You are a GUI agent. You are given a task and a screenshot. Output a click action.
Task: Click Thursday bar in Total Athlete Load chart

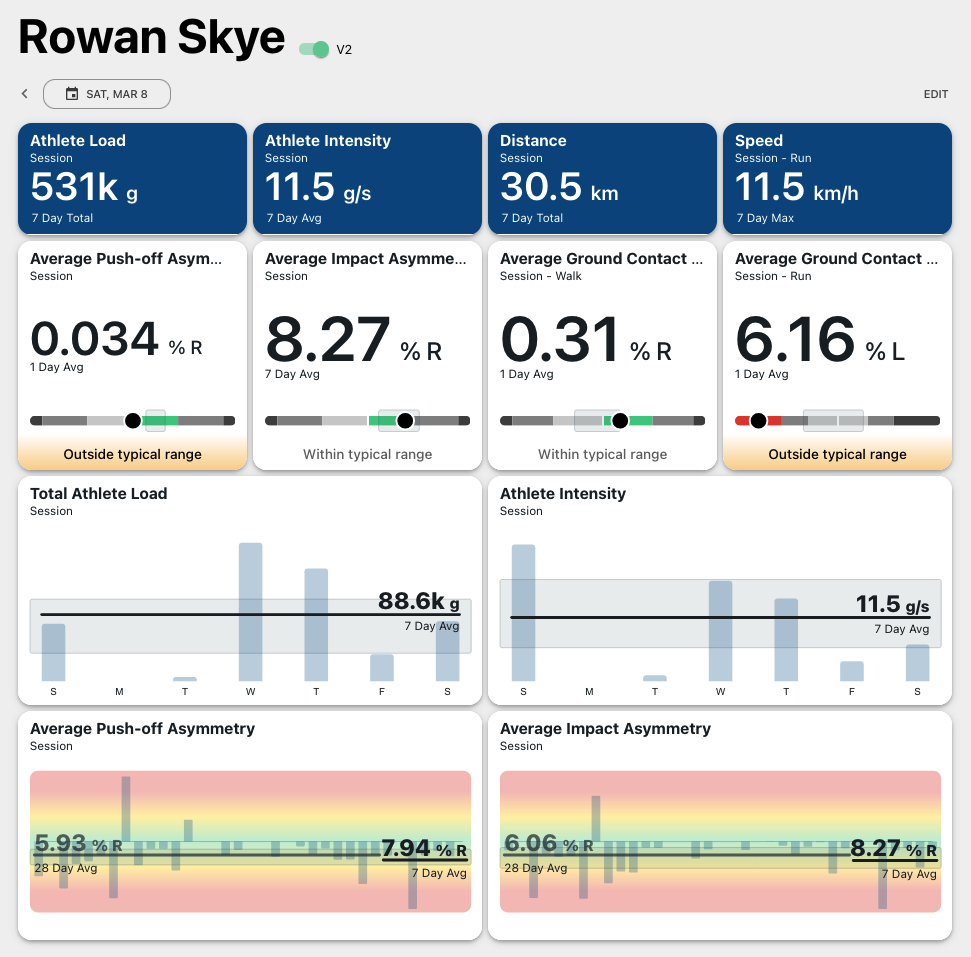[316, 625]
